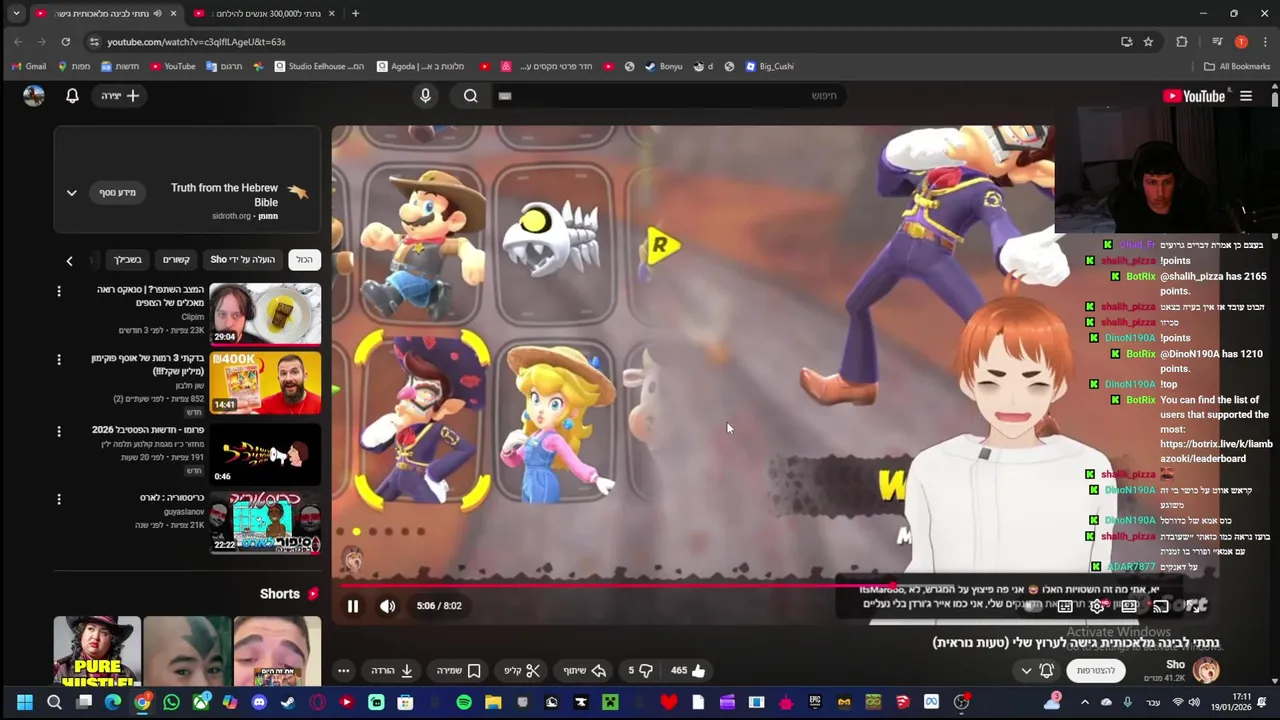Open the Studio Eelhouse bookmark

click(x=318, y=66)
